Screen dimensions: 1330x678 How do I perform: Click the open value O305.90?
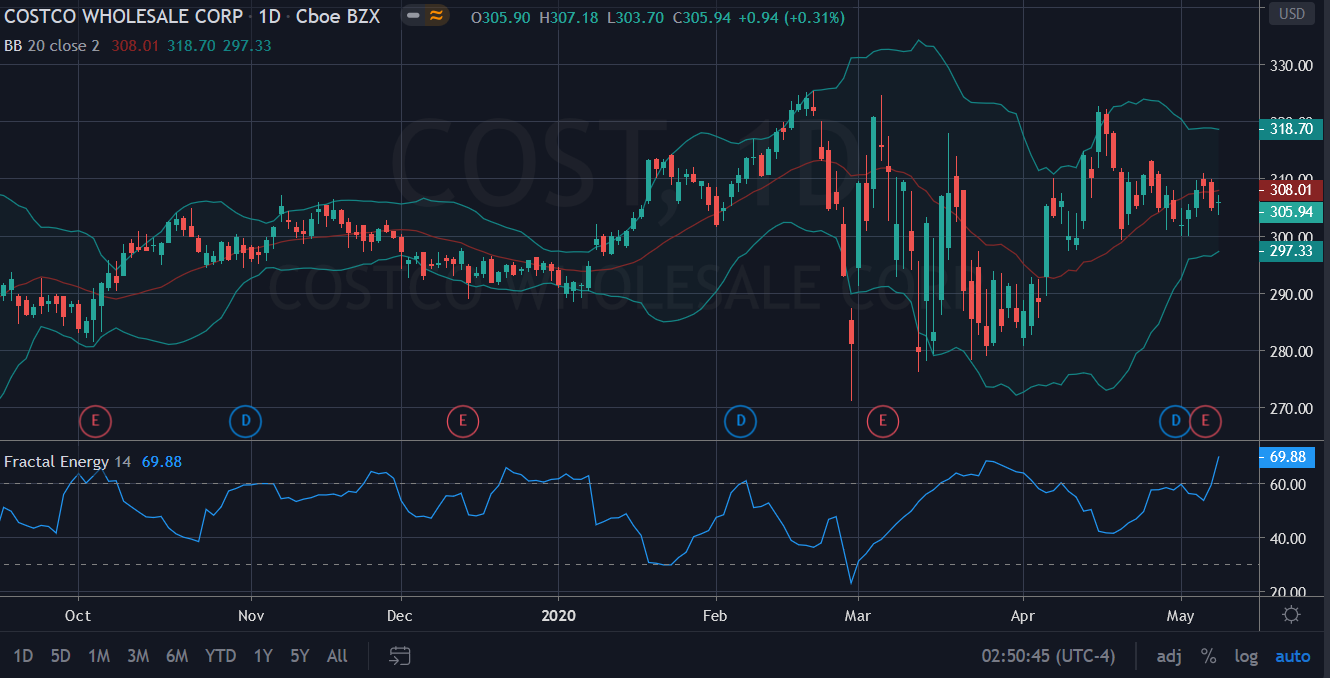(x=502, y=18)
